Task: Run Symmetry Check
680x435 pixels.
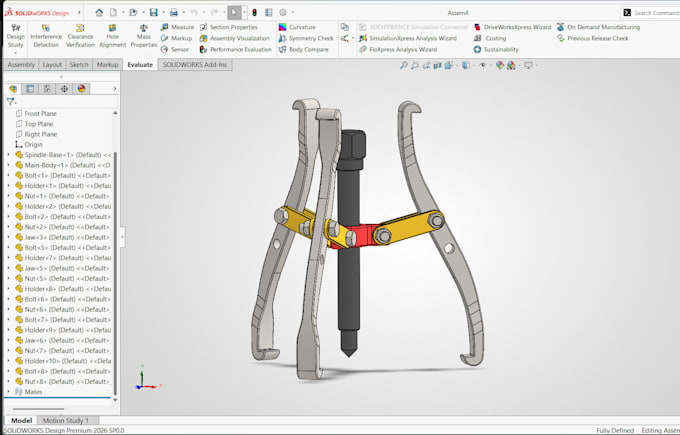Action: pos(306,38)
